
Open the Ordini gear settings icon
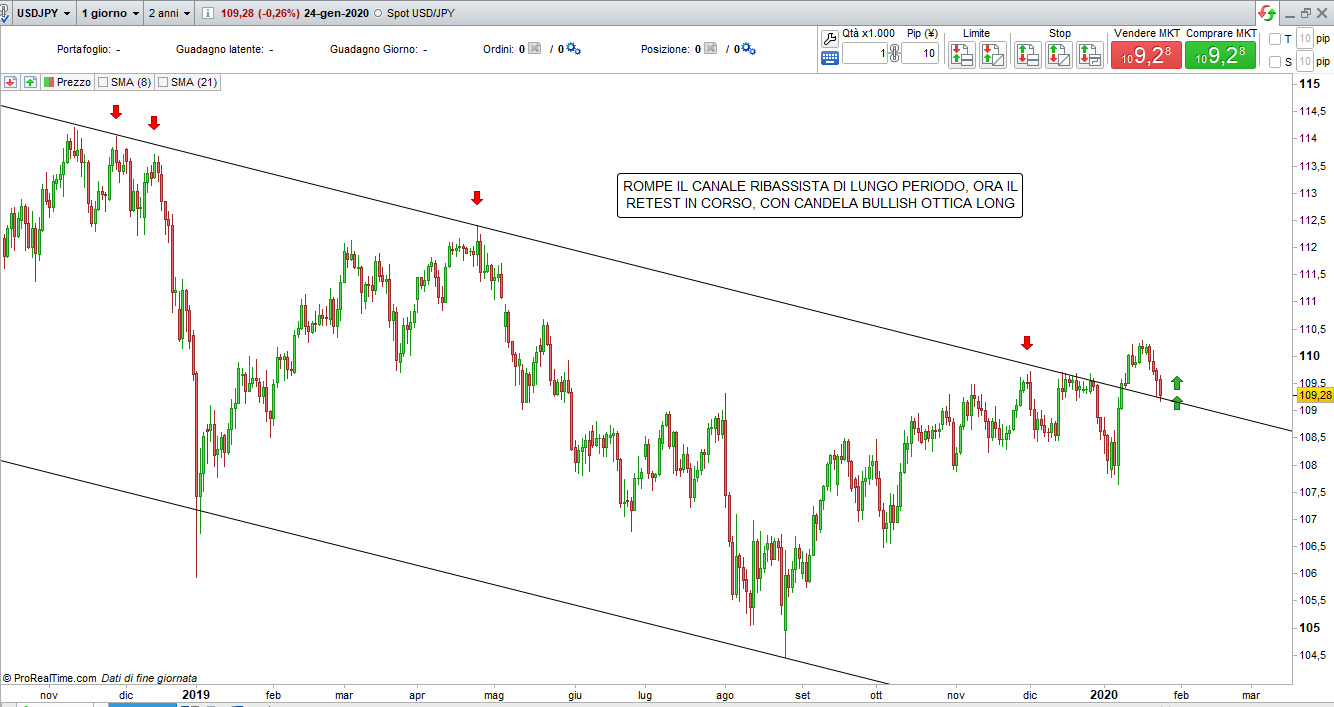click(574, 49)
